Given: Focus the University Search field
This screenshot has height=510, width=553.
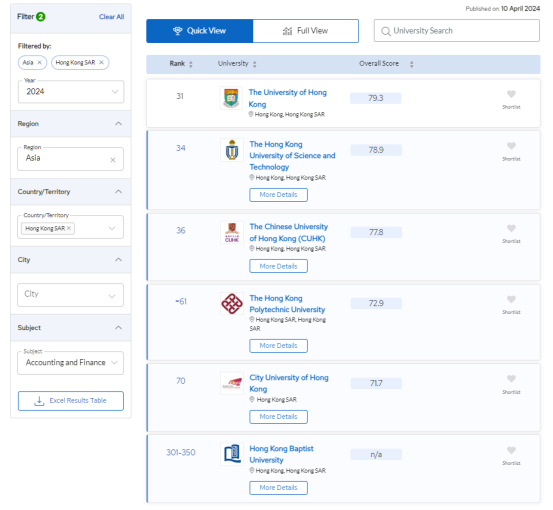Looking at the screenshot, I should [x=457, y=31].
